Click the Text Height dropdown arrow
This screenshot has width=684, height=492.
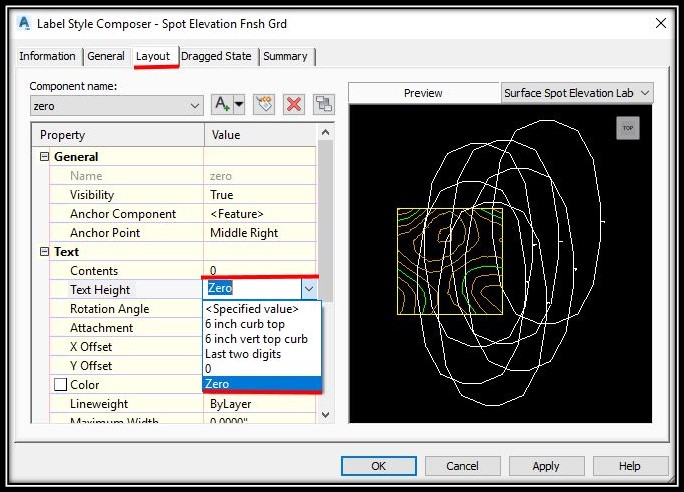tap(308, 289)
